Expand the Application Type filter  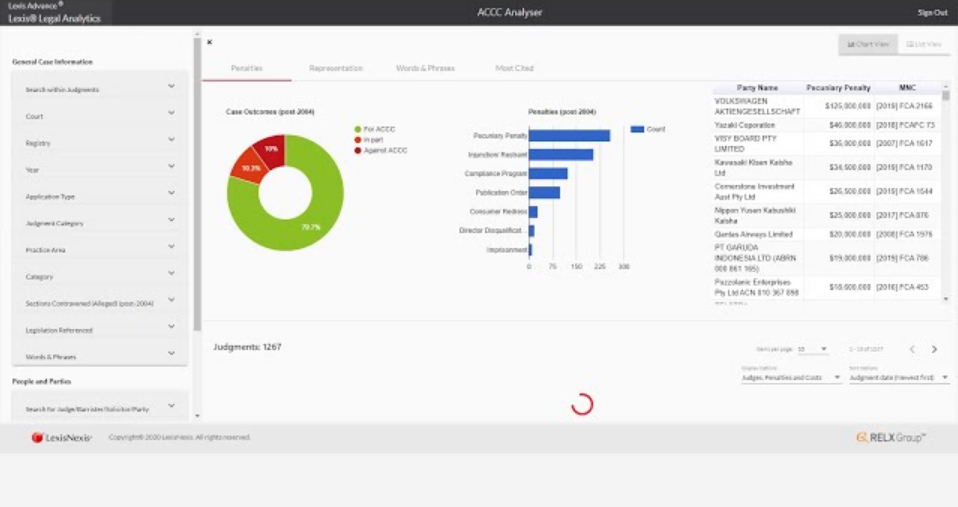(x=100, y=197)
